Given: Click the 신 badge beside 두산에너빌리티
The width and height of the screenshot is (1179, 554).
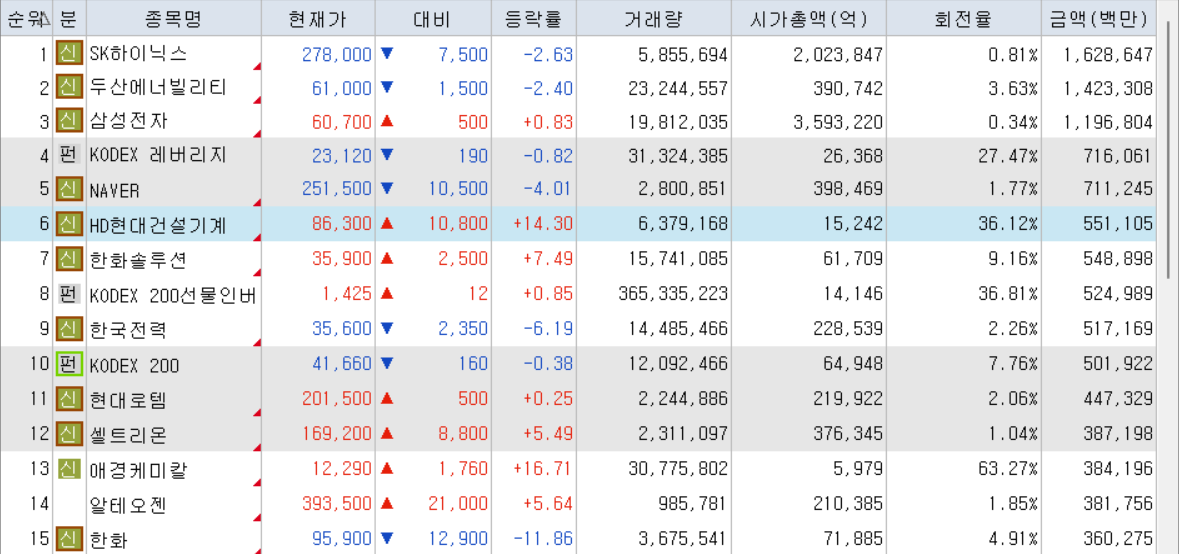Looking at the screenshot, I should [68, 88].
